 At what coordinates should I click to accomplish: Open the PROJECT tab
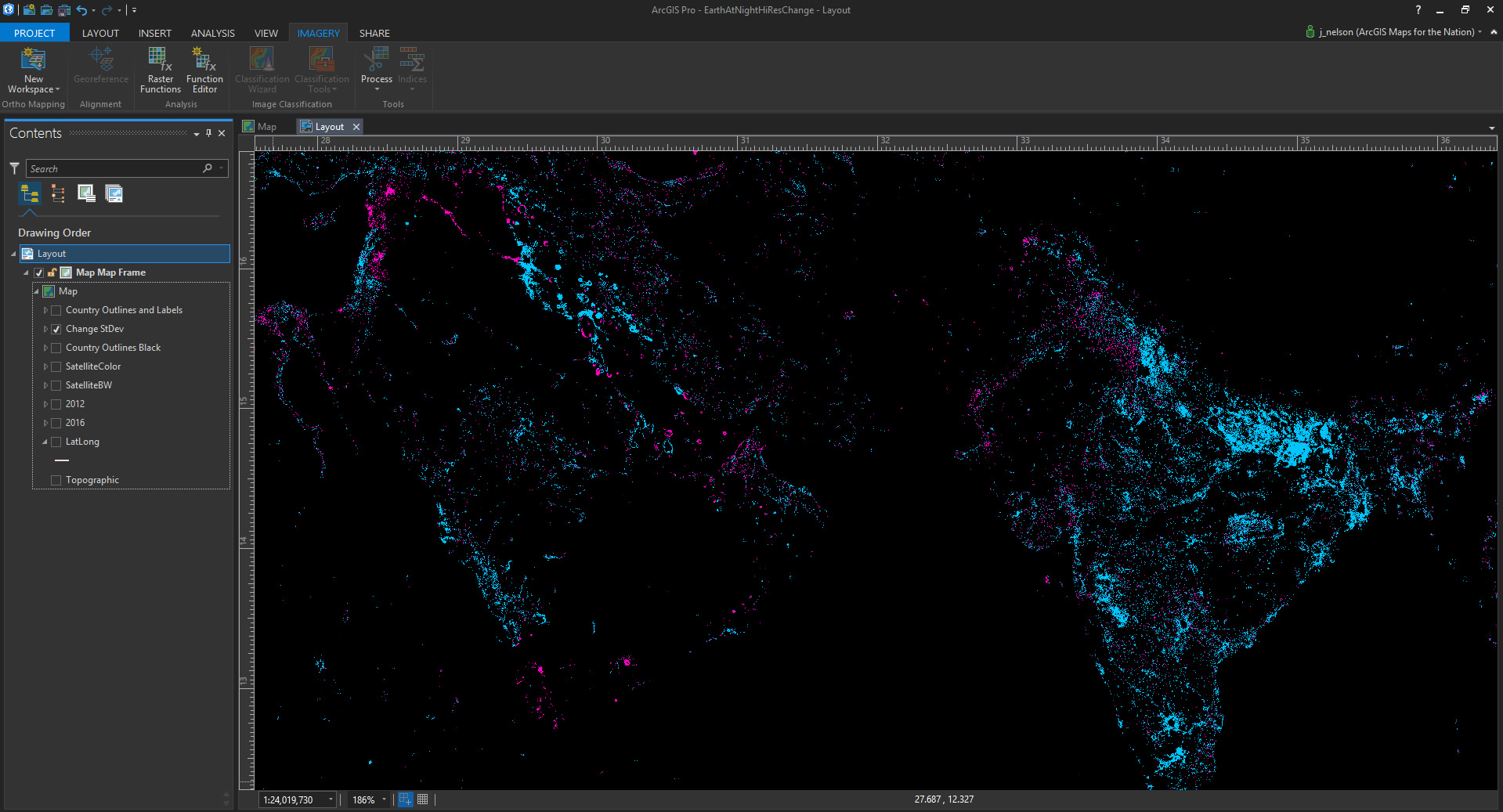pyautogui.click(x=34, y=33)
